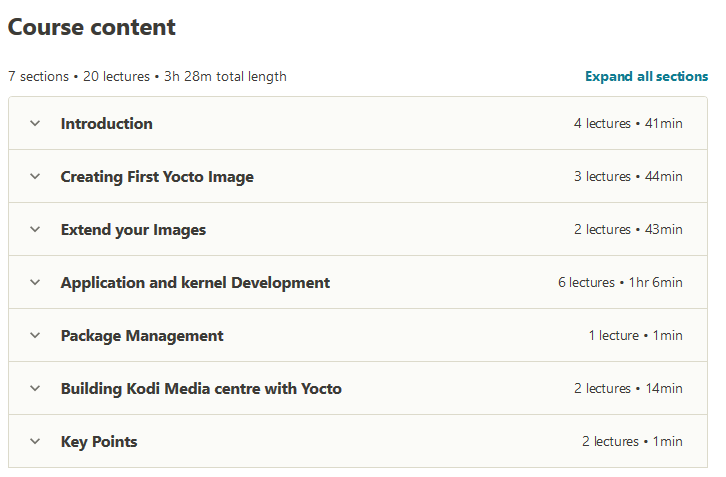Click the Package Management section title
Image resolution: width=726 pixels, height=477 pixels.
(x=142, y=336)
